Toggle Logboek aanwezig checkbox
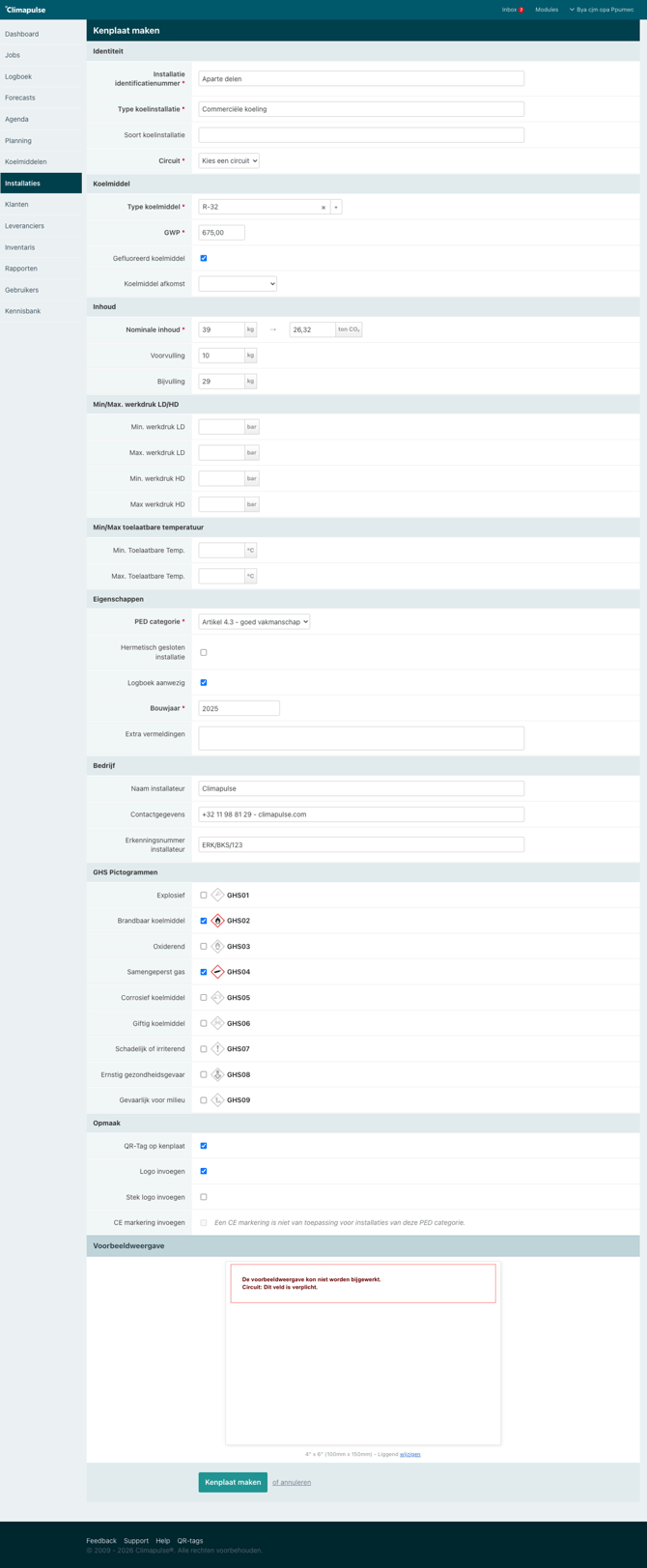The height and width of the screenshot is (1568, 647). pyautogui.click(x=204, y=682)
